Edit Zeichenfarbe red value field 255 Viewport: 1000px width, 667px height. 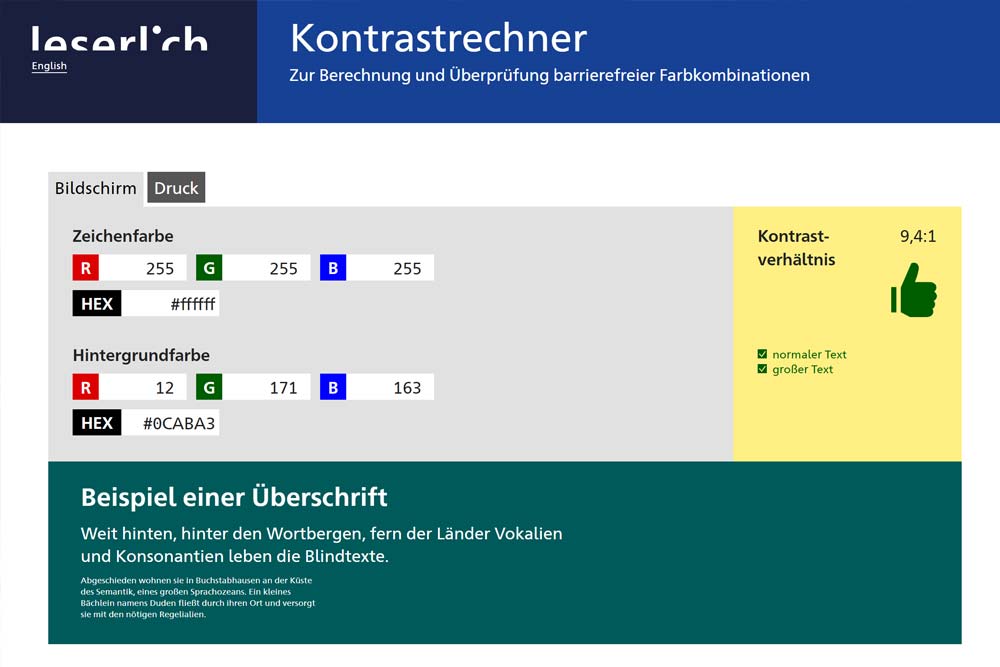(x=143, y=268)
